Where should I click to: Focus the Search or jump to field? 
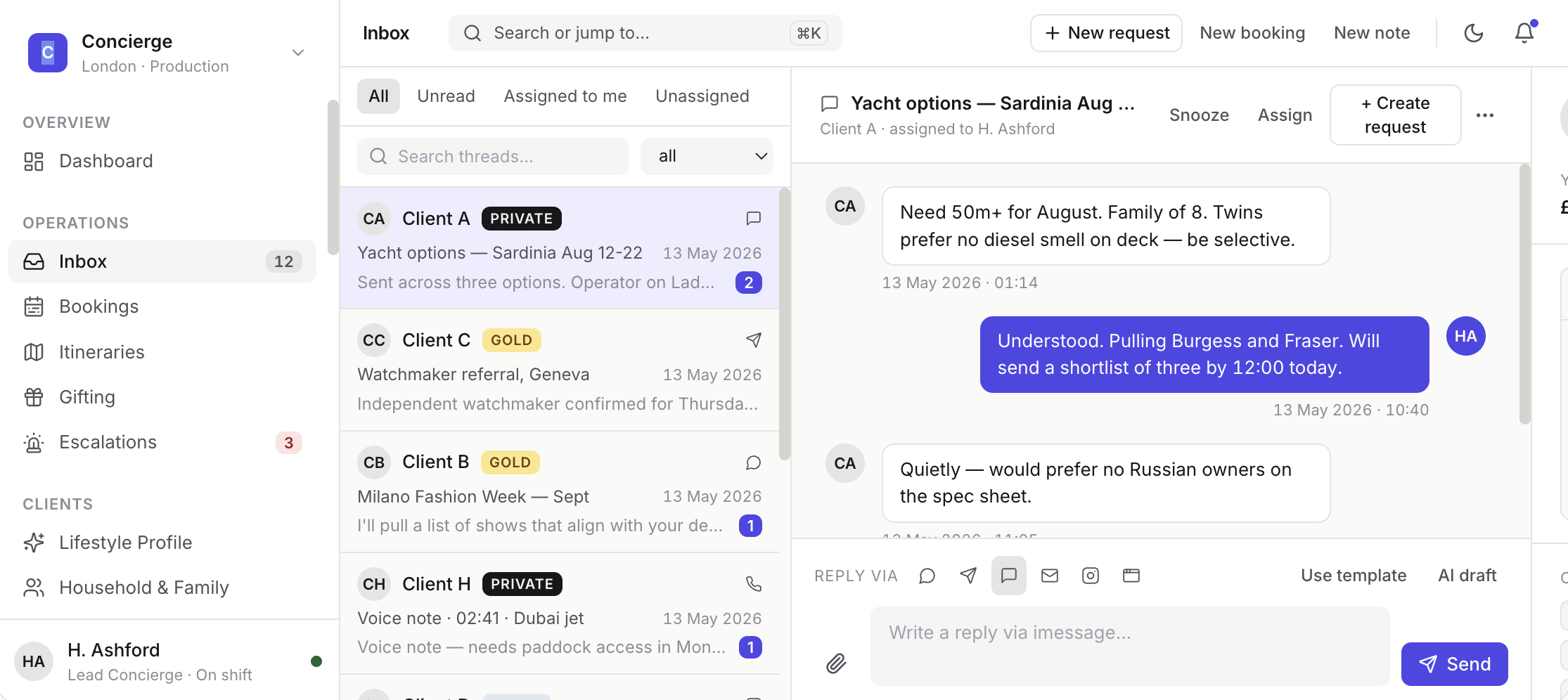pyautogui.click(x=645, y=33)
